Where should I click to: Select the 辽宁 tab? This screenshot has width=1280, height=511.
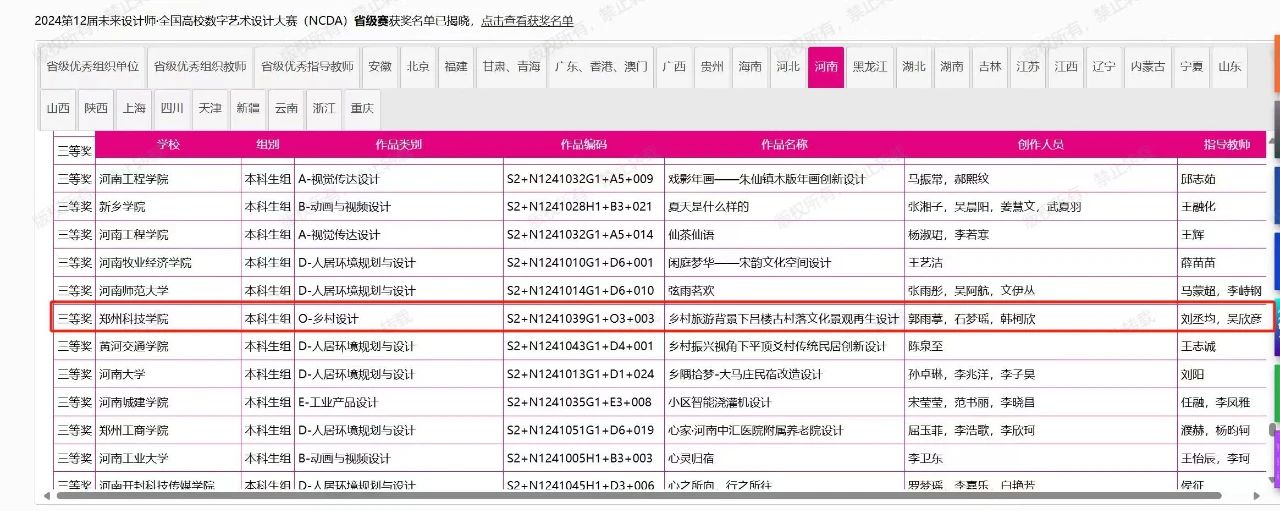(x=1104, y=67)
